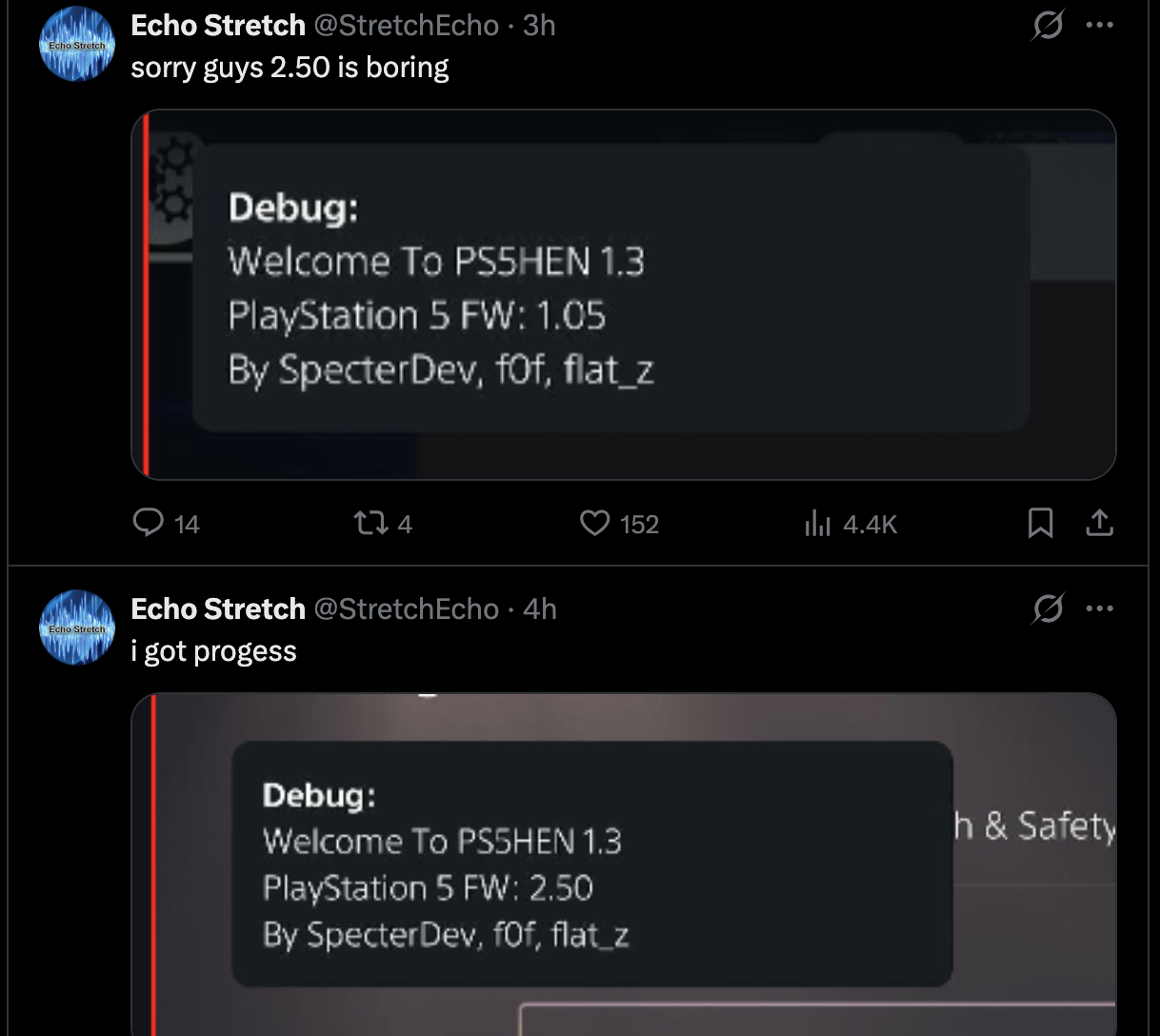Open the 'i got progess' tweet text

pyautogui.click(x=214, y=651)
